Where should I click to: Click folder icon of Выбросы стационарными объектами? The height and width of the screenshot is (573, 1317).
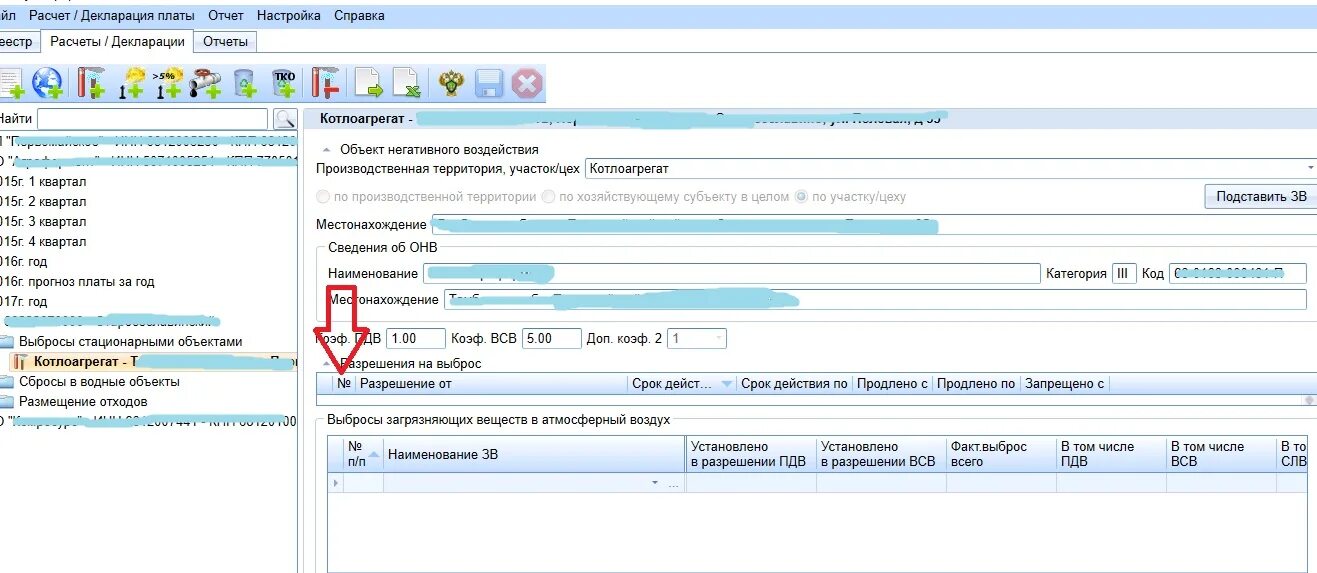pos(6,342)
